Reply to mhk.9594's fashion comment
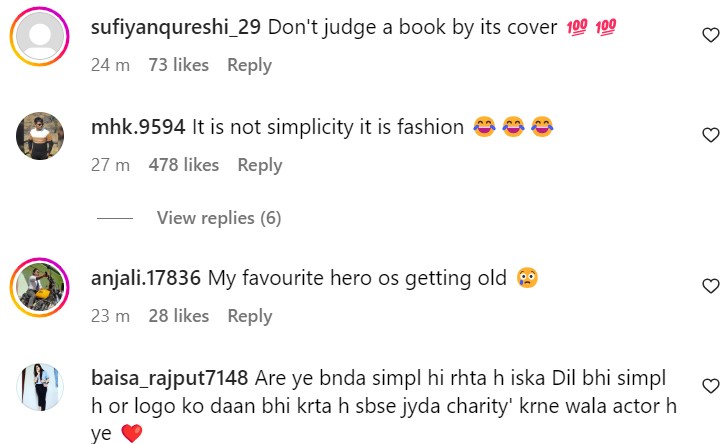 (x=260, y=165)
